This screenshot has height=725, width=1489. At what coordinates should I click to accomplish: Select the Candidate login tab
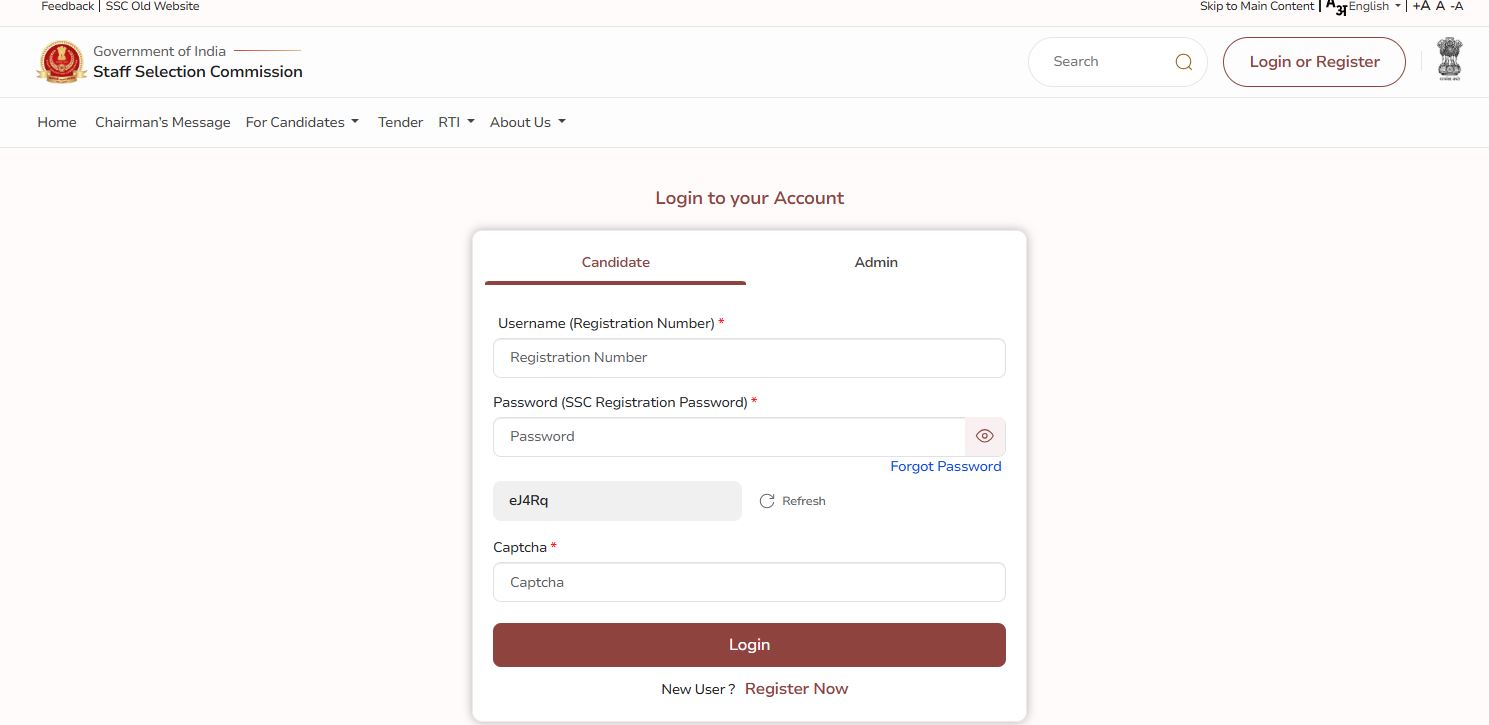click(x=615, y=262)
